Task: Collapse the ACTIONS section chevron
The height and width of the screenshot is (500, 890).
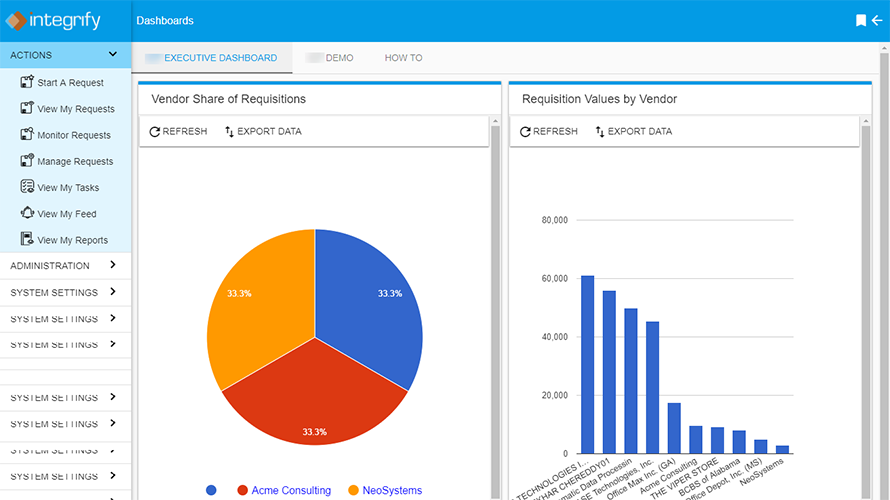Action: (112, 54)
